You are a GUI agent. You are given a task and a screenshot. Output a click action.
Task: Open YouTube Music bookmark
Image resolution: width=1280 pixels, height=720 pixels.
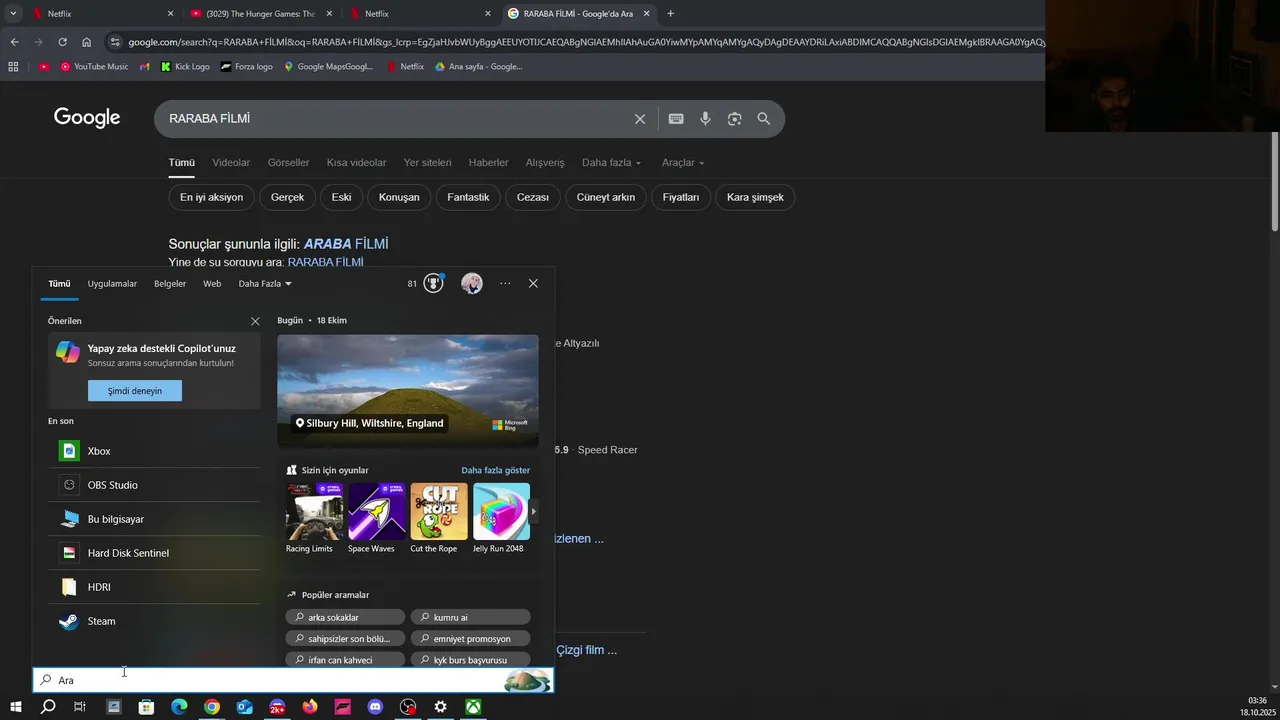tap(94, 67)
